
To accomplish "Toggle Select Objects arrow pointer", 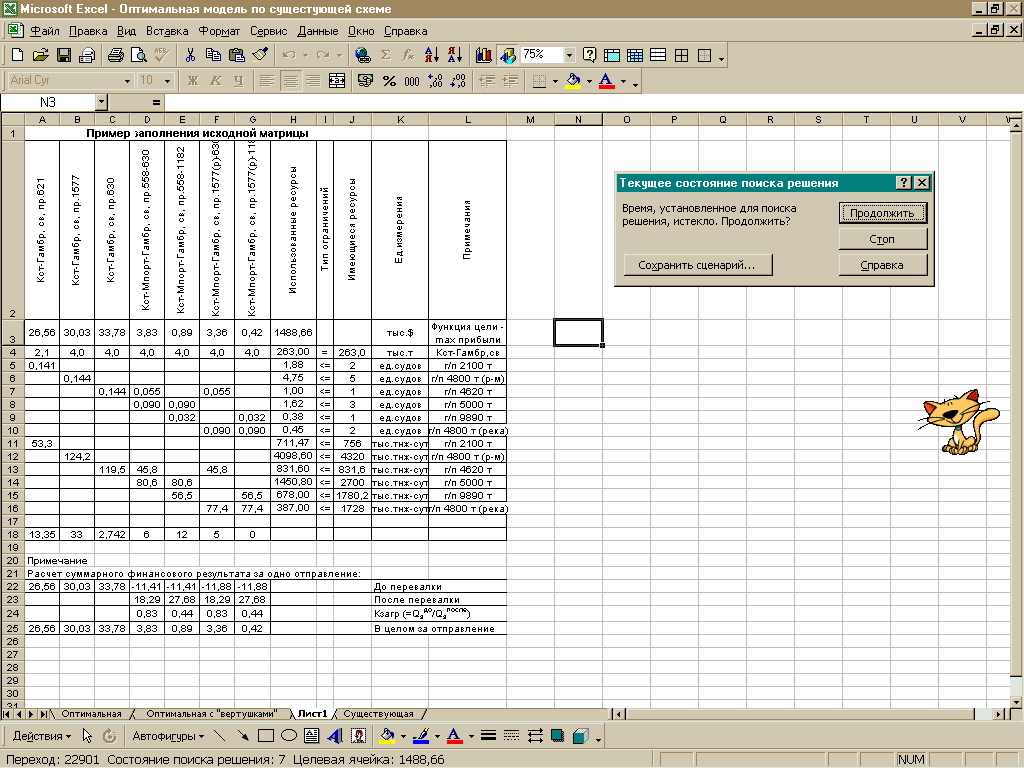I will click(x=87, y=737).
